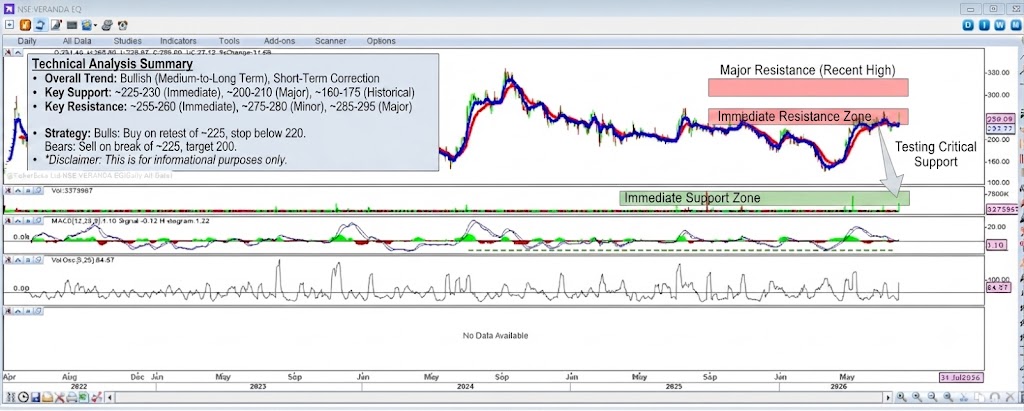Click the first magnifier zoom icon bottom right

point(901,397)
